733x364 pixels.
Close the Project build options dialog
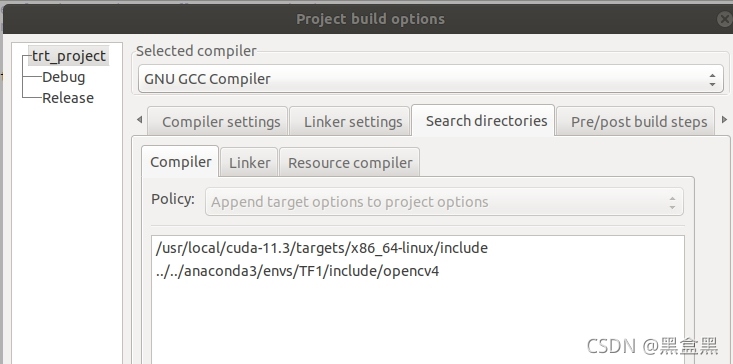pos(726,19)
